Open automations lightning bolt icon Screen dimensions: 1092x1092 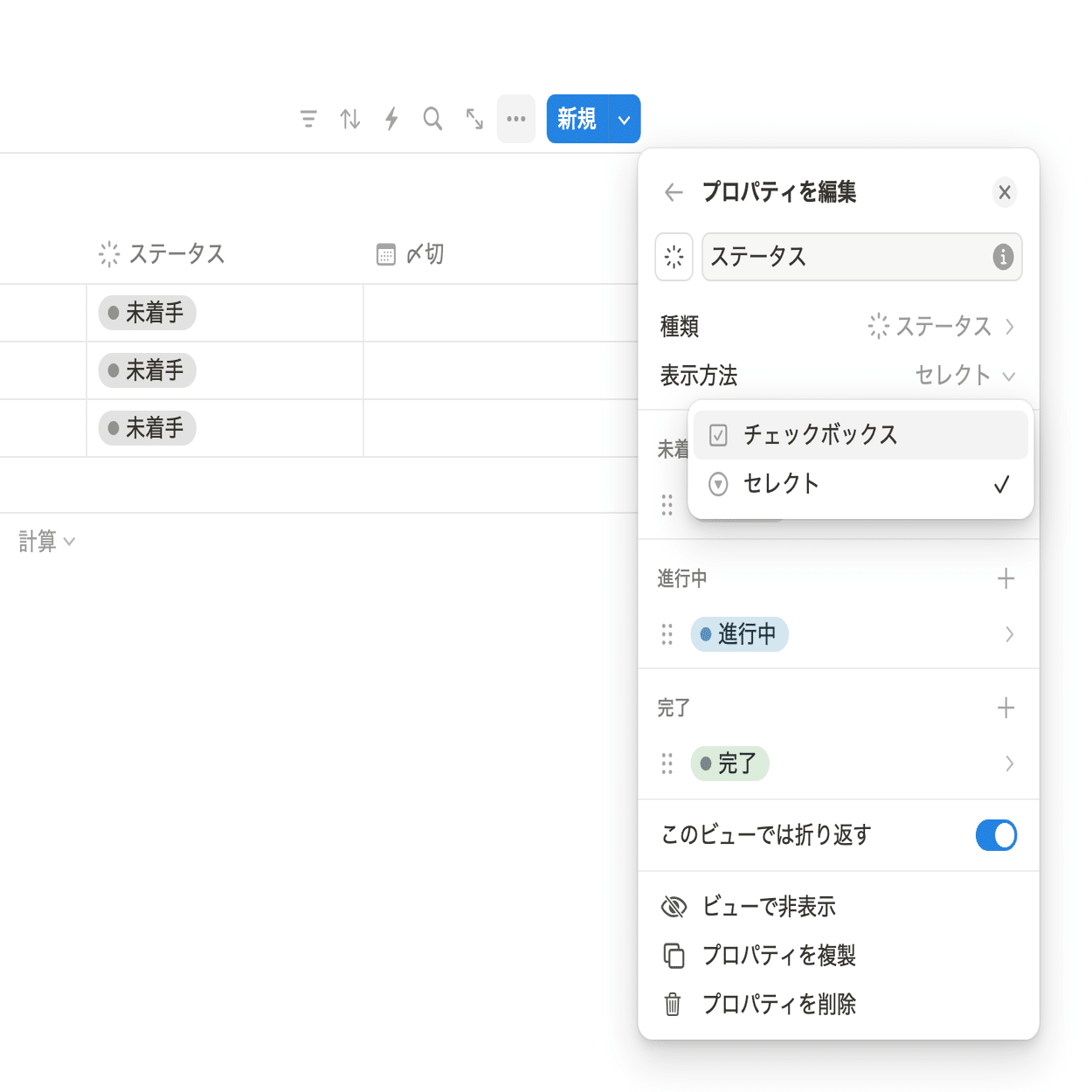[x=391, y=119]
